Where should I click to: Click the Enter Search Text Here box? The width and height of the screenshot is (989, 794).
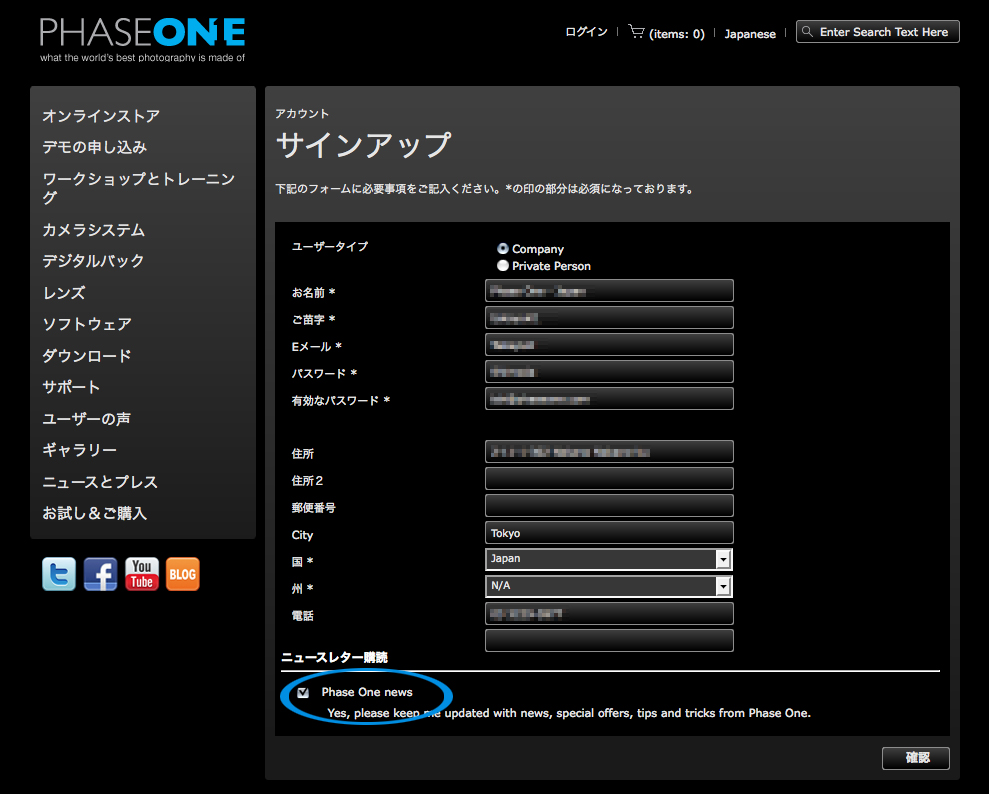pos(885,31)
